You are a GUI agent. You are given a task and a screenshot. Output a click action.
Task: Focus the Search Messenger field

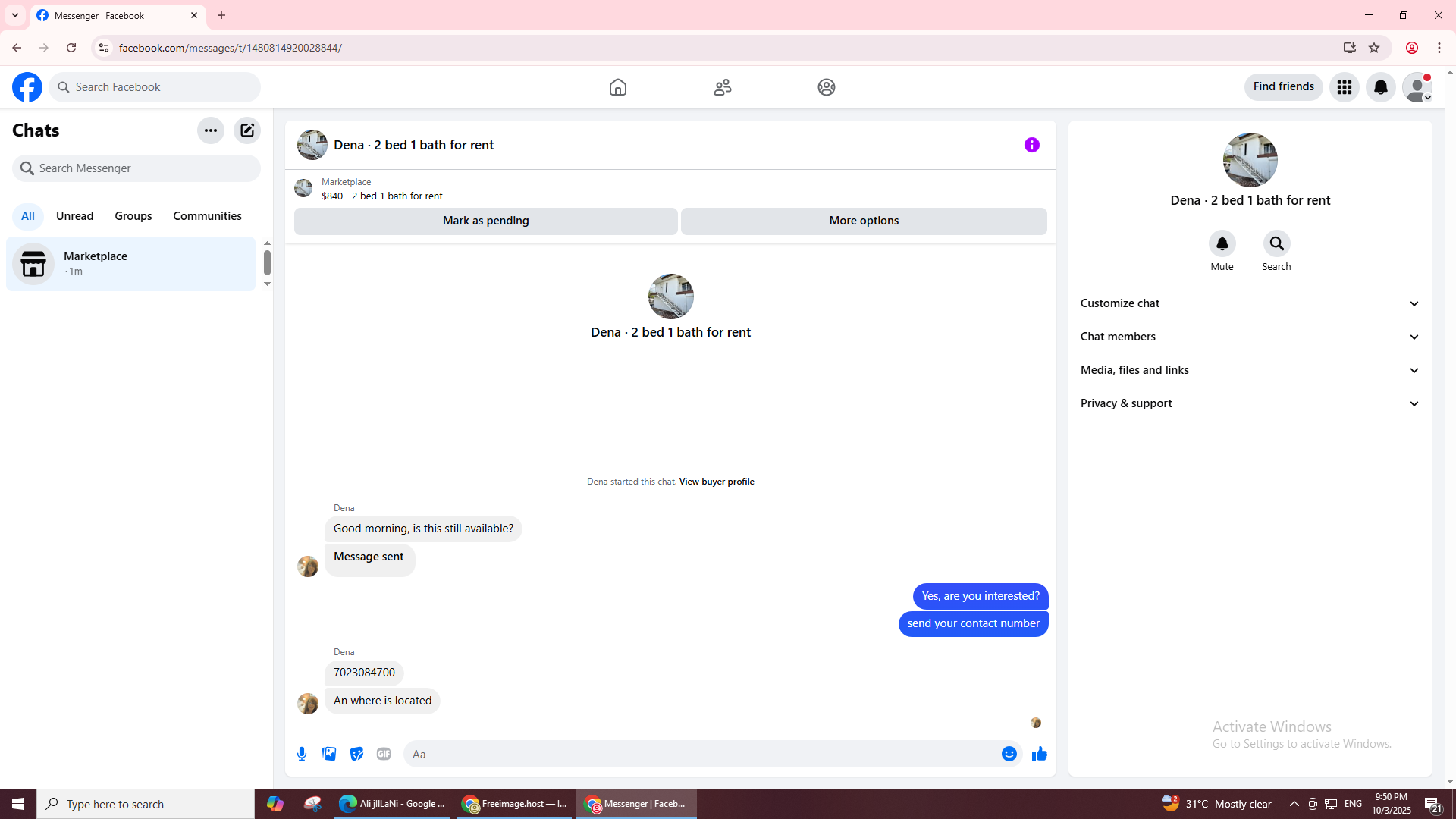[x=136, y=168]
